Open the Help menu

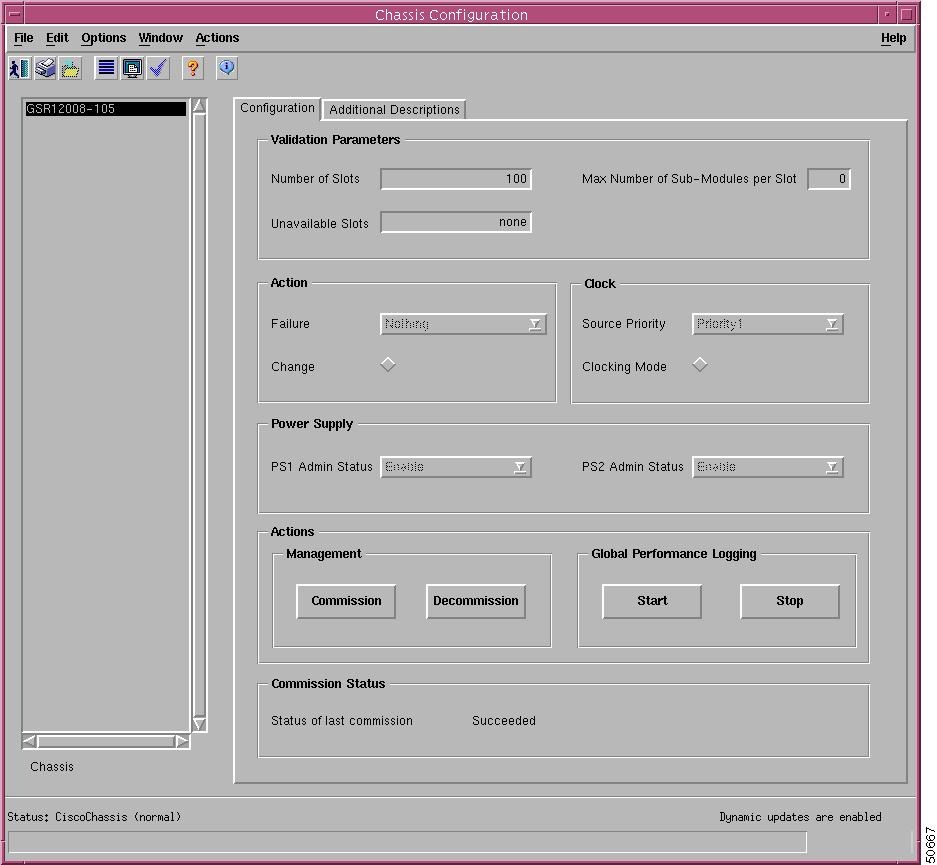(x=893, y=38)
